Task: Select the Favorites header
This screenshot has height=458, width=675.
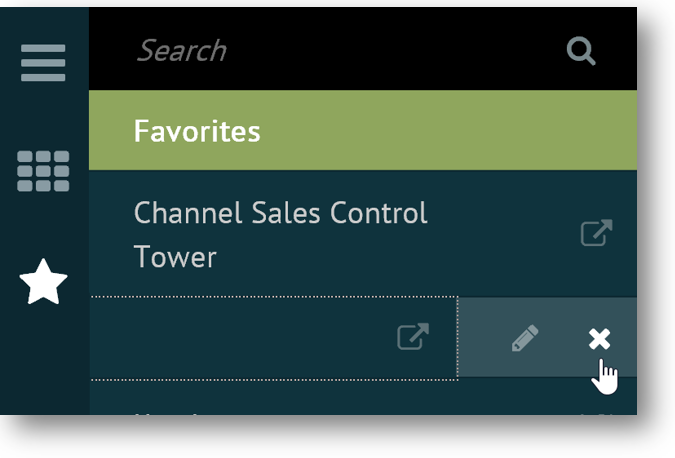Action: [197, 131]
